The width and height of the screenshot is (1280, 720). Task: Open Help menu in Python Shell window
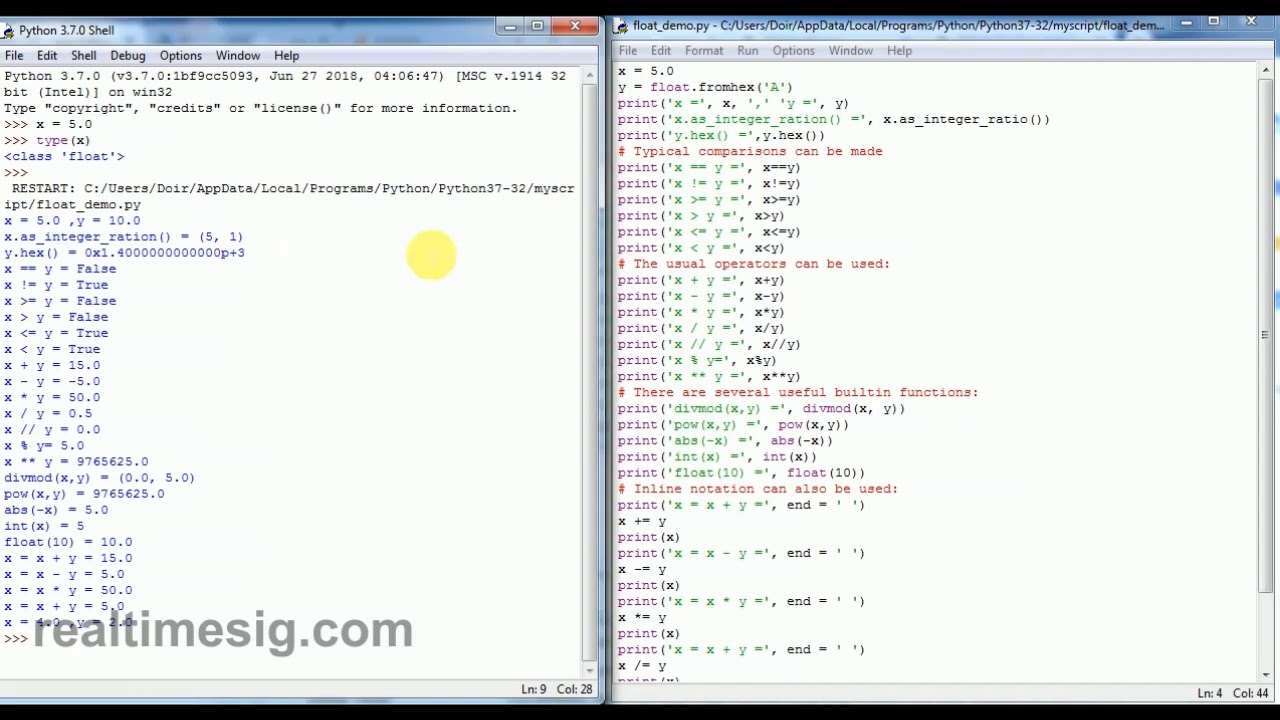[x=287, y=56]
